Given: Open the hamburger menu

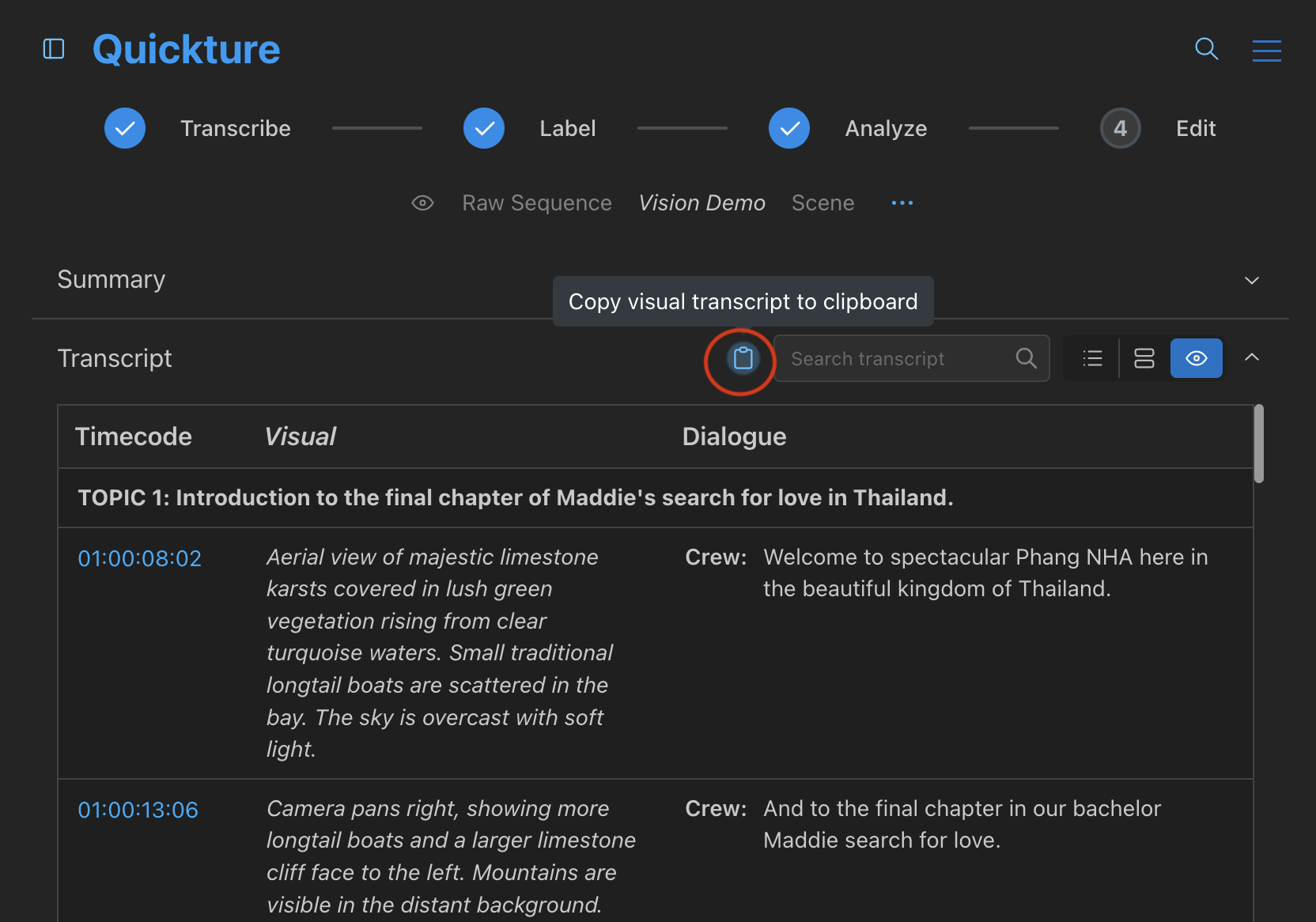Looking at the screenshot, I should pos(1266,51).
